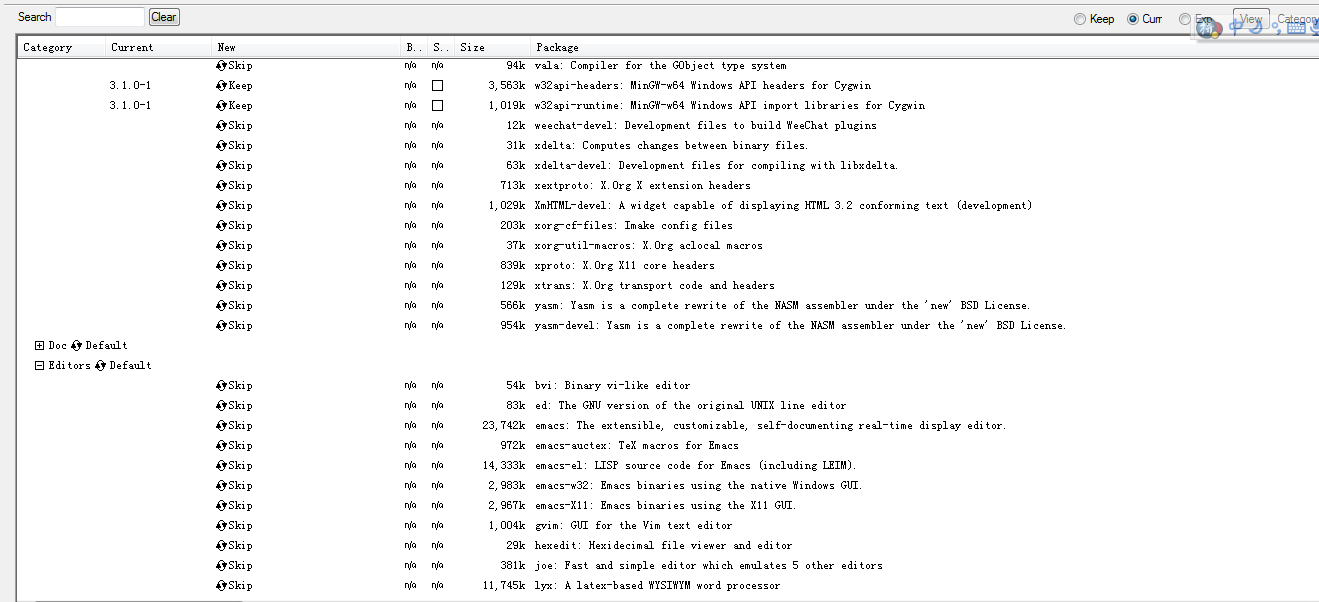Select the gvim GUI Vim editor text
This screenshot has height=602, width=1319.
(634, 526)
